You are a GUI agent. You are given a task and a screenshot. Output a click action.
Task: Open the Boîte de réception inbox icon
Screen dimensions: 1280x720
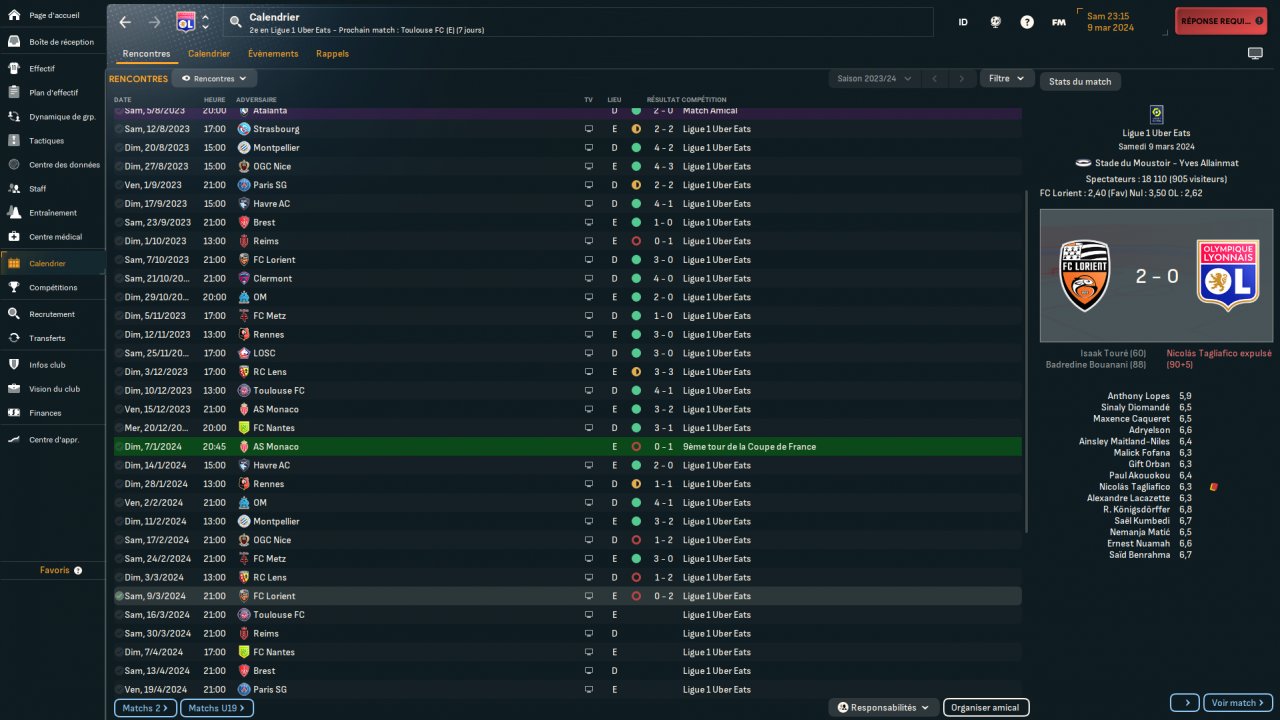[x=15, y=42]
